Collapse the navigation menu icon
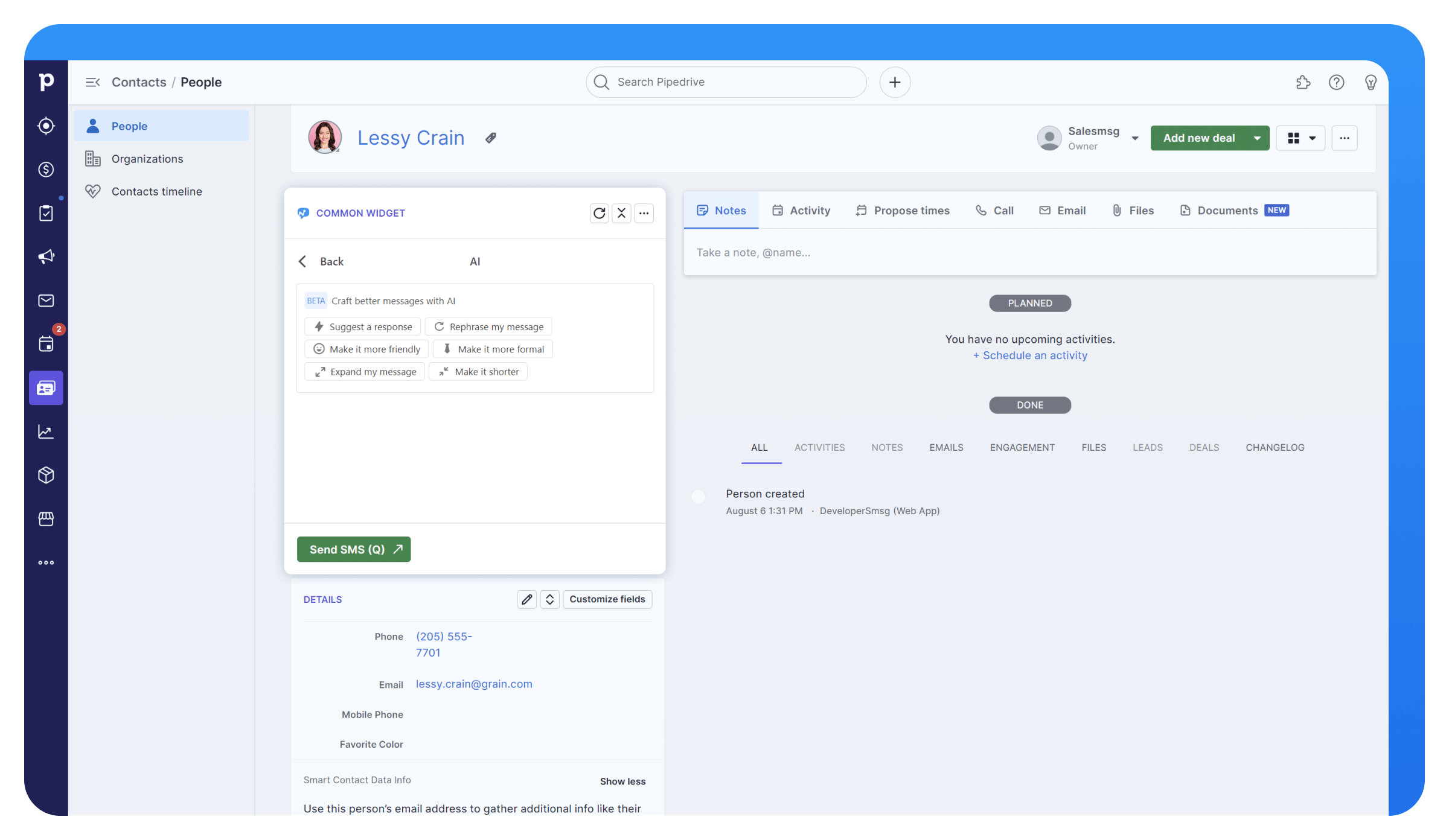The height and width of the screenshot is (840, 1449). coord(92,82)
